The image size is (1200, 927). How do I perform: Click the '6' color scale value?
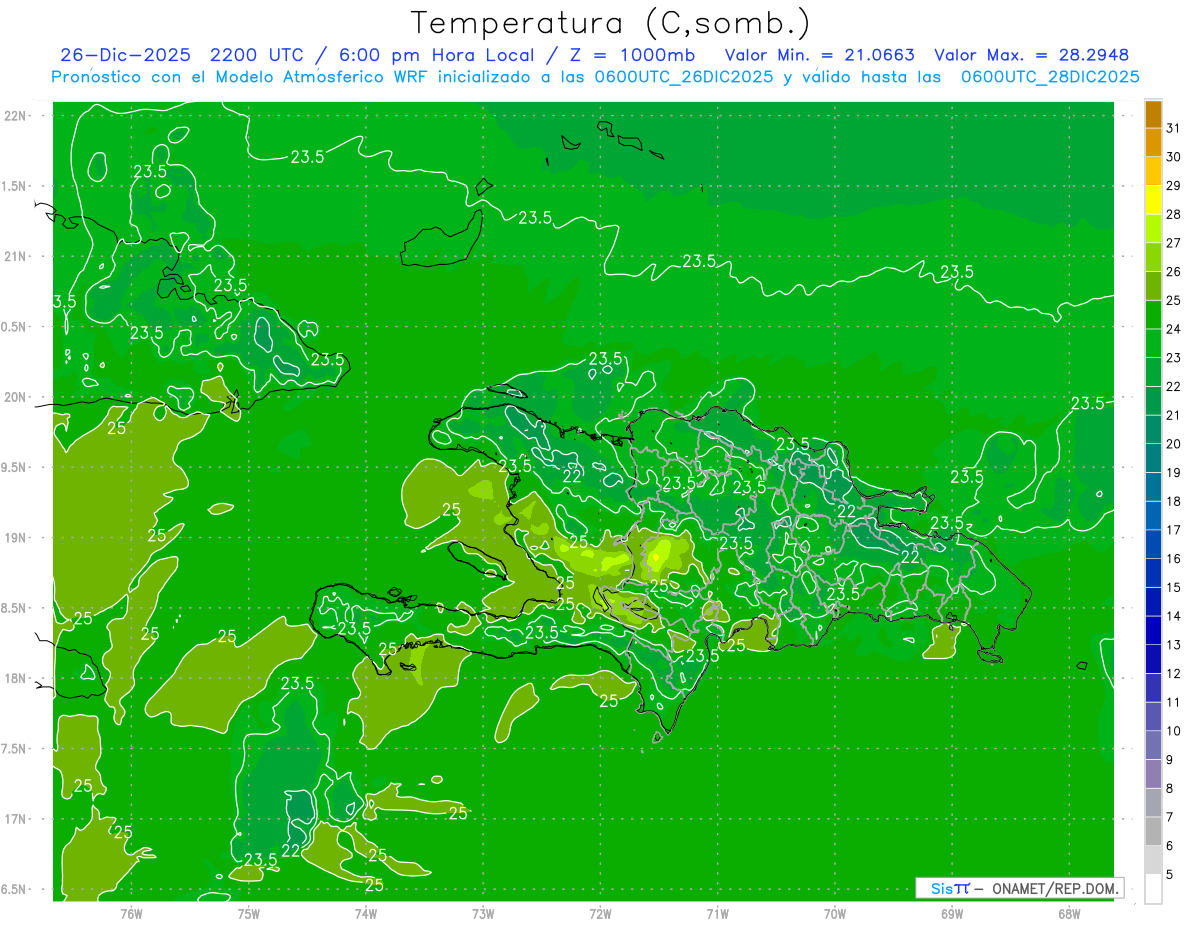pos(1170,846)
